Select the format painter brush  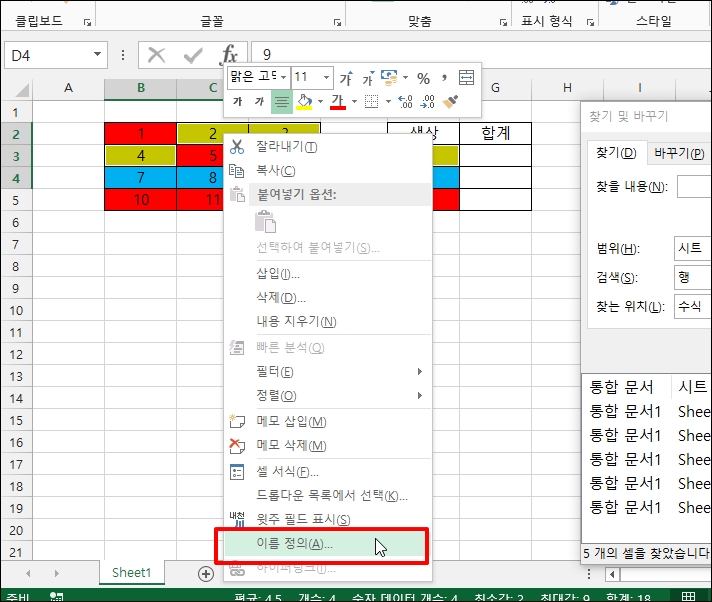point(450,101)
